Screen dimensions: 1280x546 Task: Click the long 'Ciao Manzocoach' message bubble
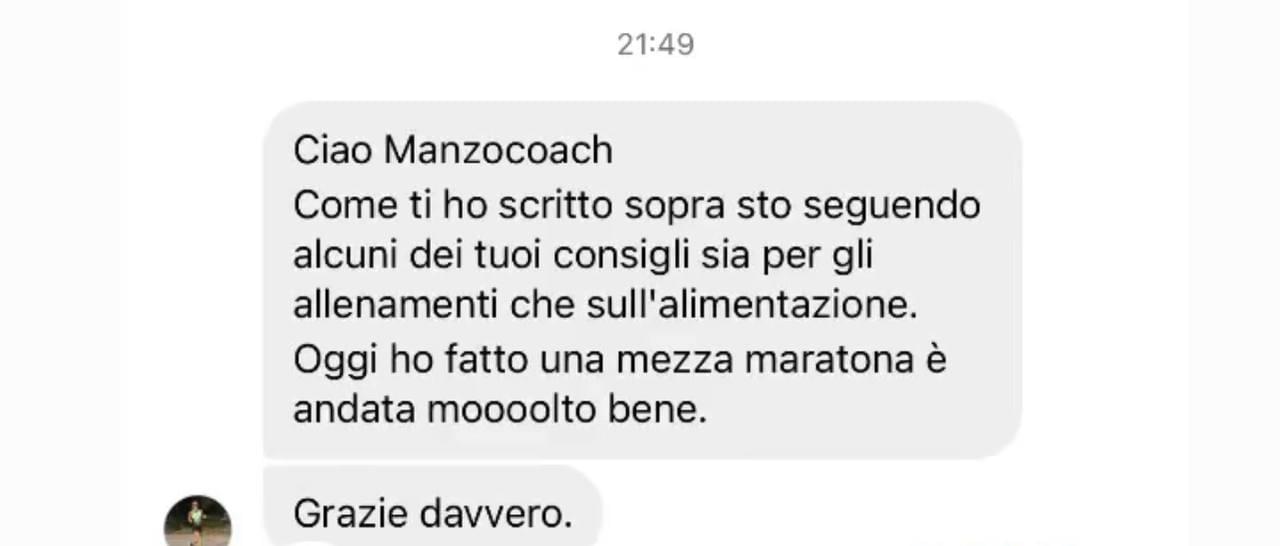point(642,280)
